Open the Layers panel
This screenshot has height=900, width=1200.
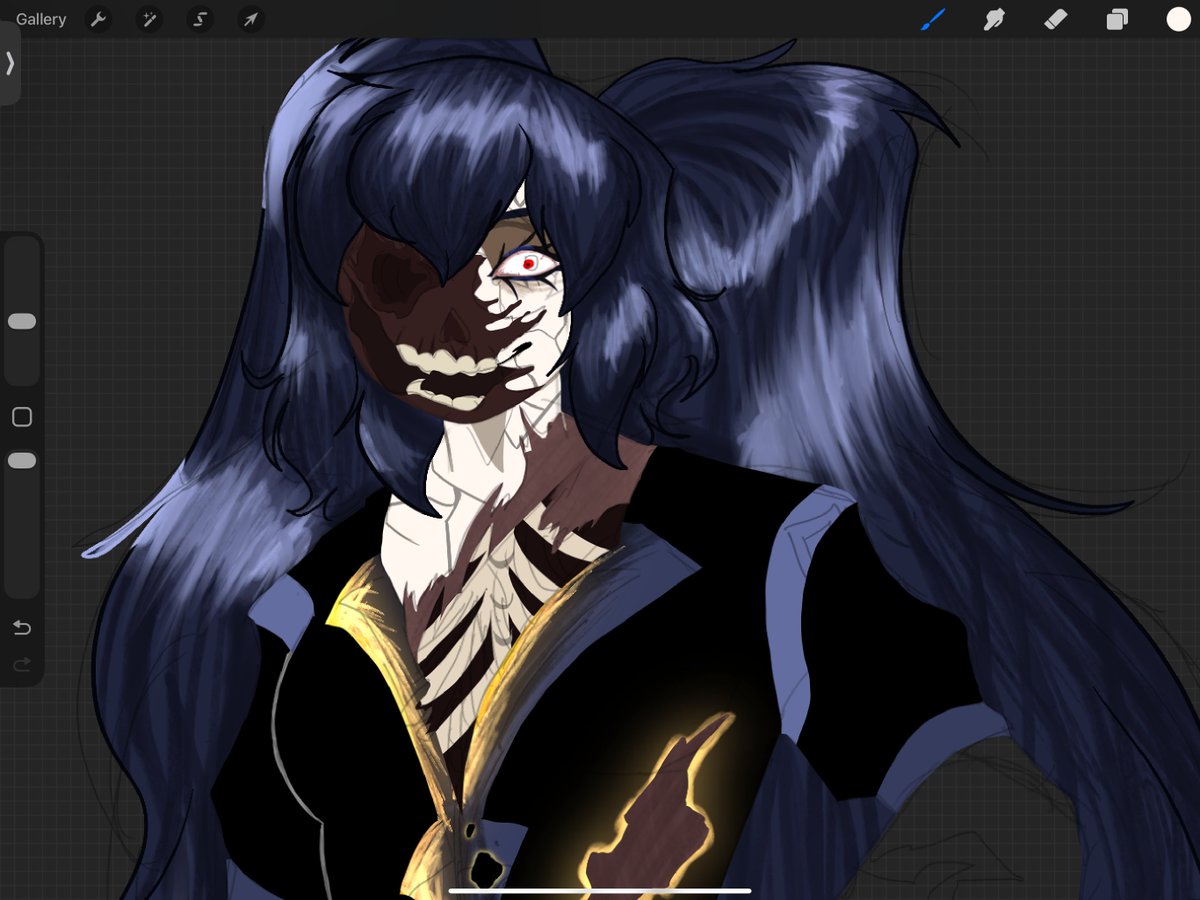[x=1117, y=19]
